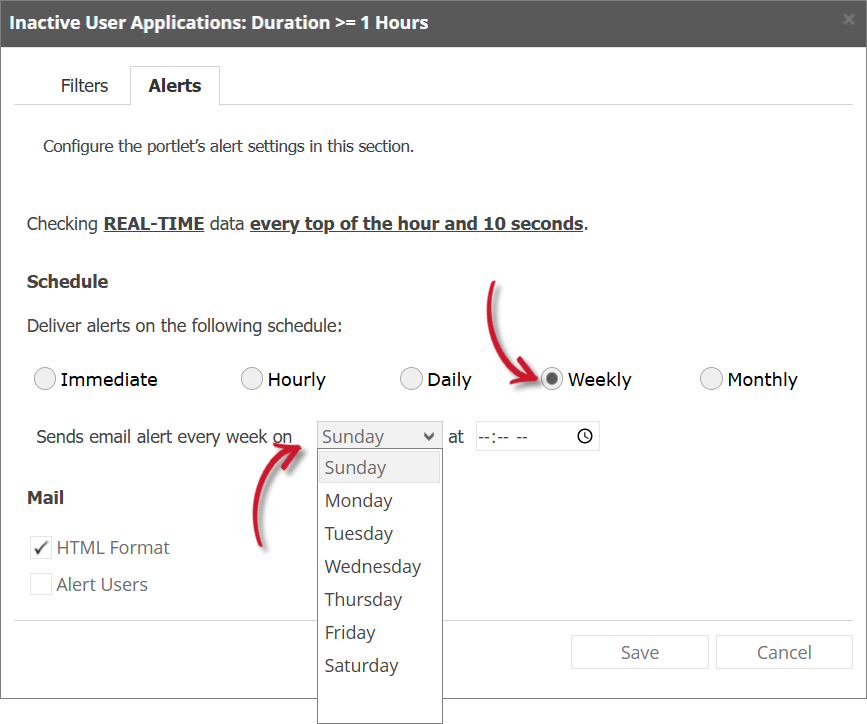This screenshot has height=724, width=867.
Task: Select the Immediate alert schedule
Action: coord(44,379)
